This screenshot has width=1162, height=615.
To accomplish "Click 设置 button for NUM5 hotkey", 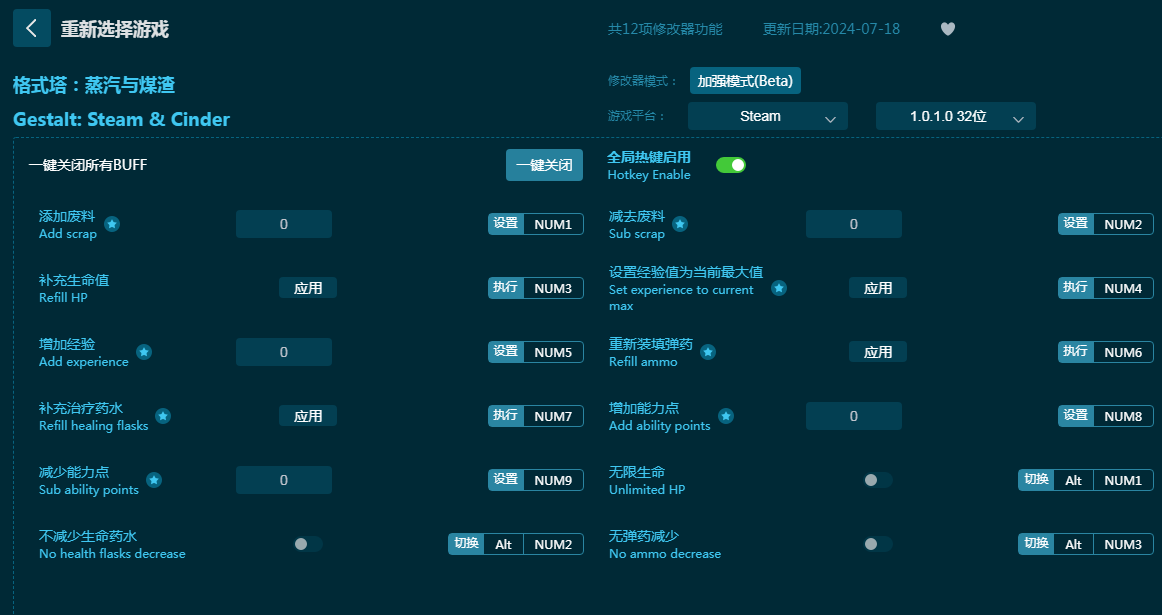I will (506, 352).
